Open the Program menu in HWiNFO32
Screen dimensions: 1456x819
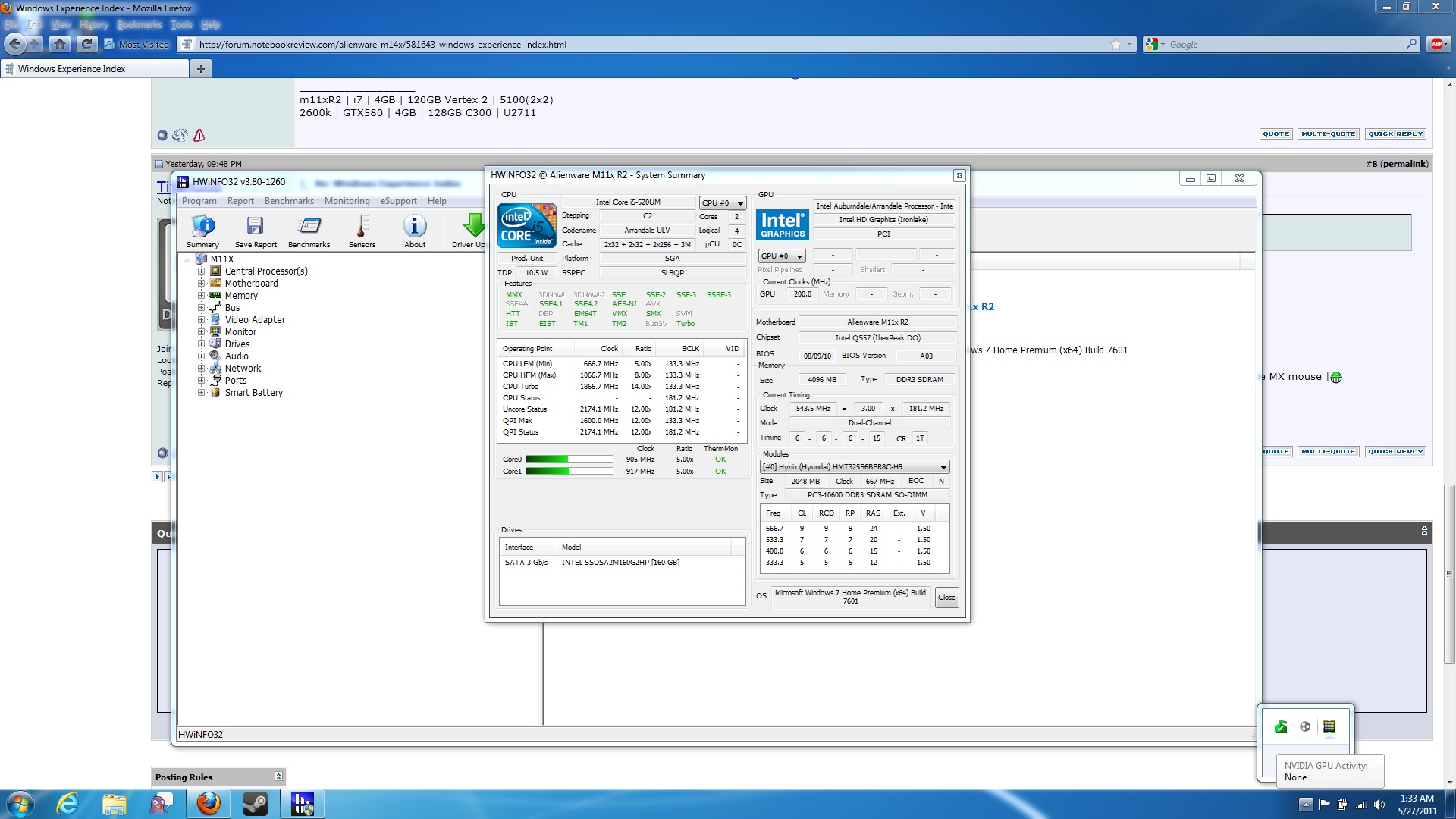click(199, 201)
